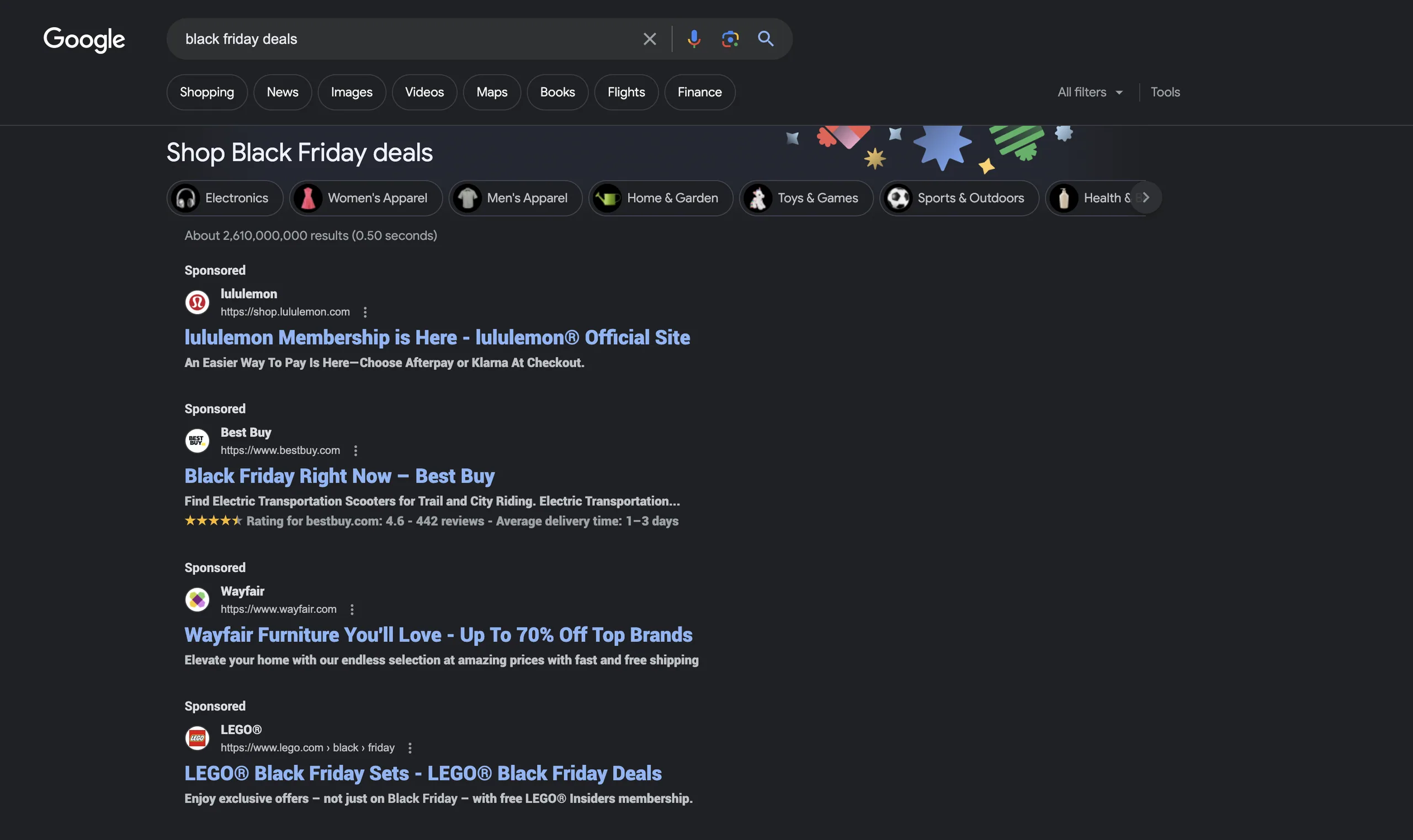This screenshot has height=840, width=1413.
Task: Open lululemon Membership is Here ad link
Action: click(437, 338)
